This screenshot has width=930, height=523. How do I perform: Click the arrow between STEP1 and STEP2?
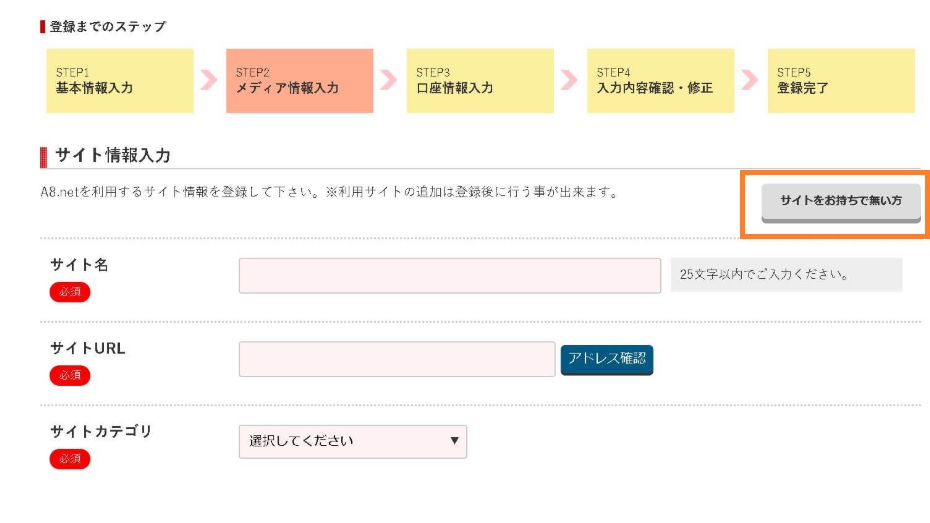tap(209, 81)
